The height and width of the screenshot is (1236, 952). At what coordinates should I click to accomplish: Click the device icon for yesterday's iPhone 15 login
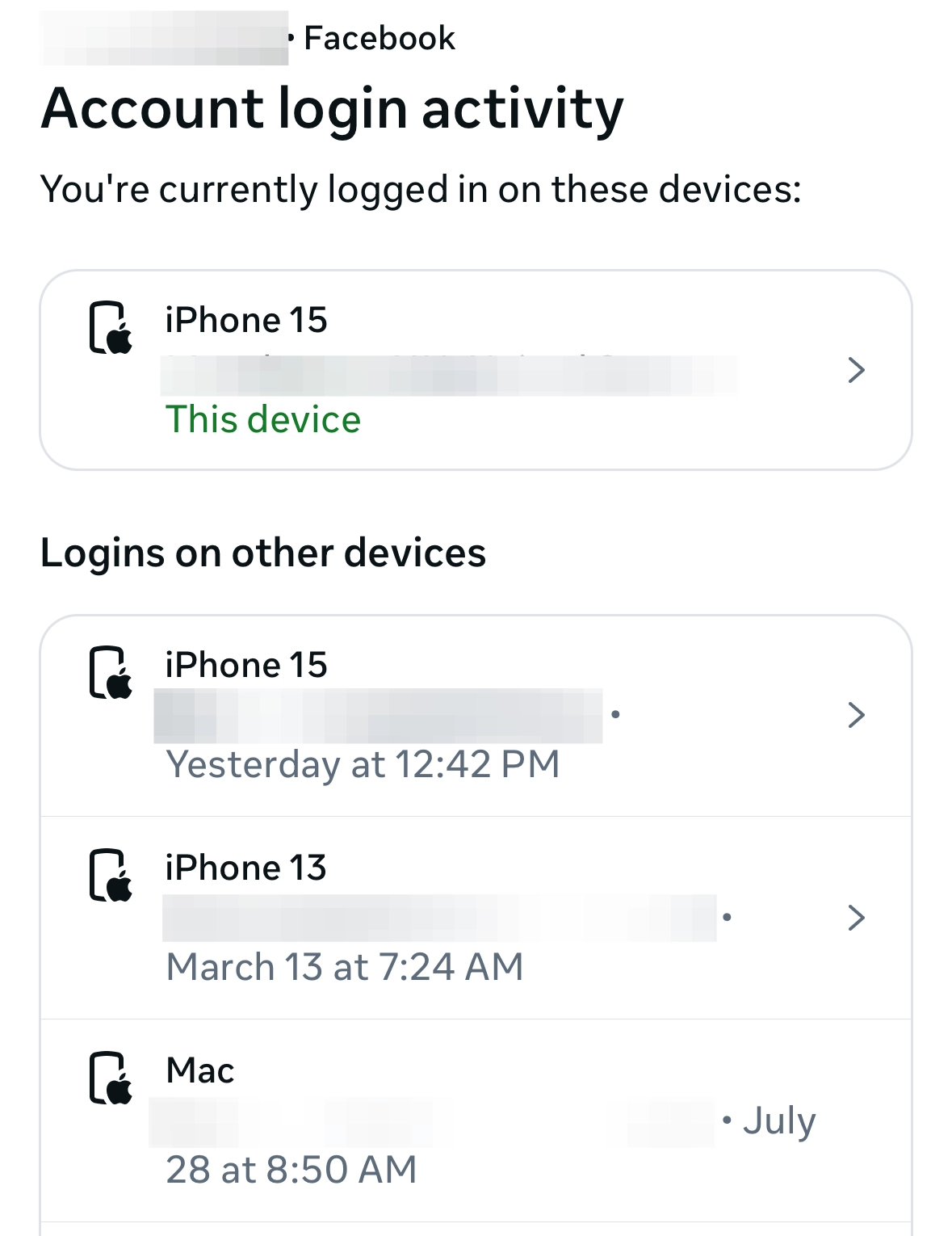110,673
